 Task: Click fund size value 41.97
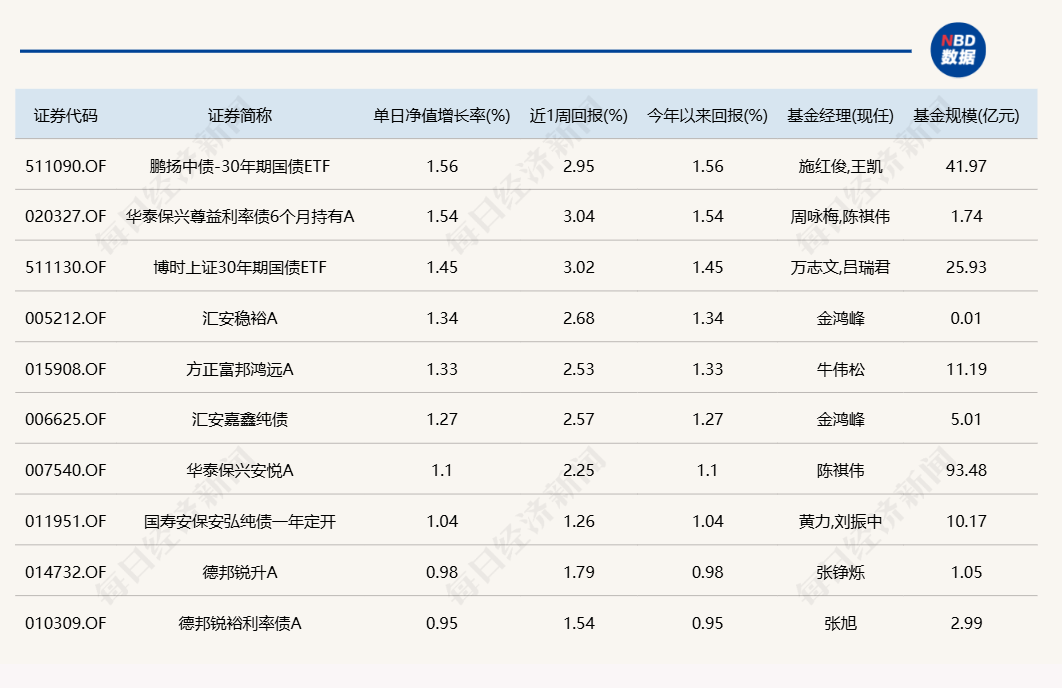(966, 166)
